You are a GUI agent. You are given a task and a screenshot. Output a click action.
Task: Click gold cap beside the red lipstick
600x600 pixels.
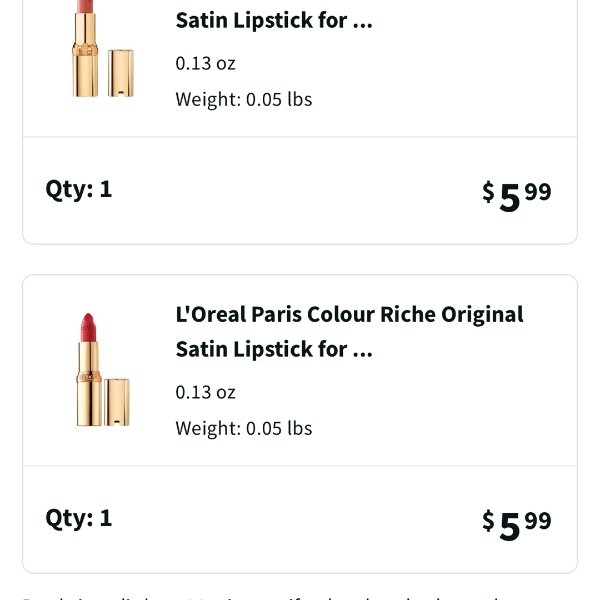click(117, 402)
